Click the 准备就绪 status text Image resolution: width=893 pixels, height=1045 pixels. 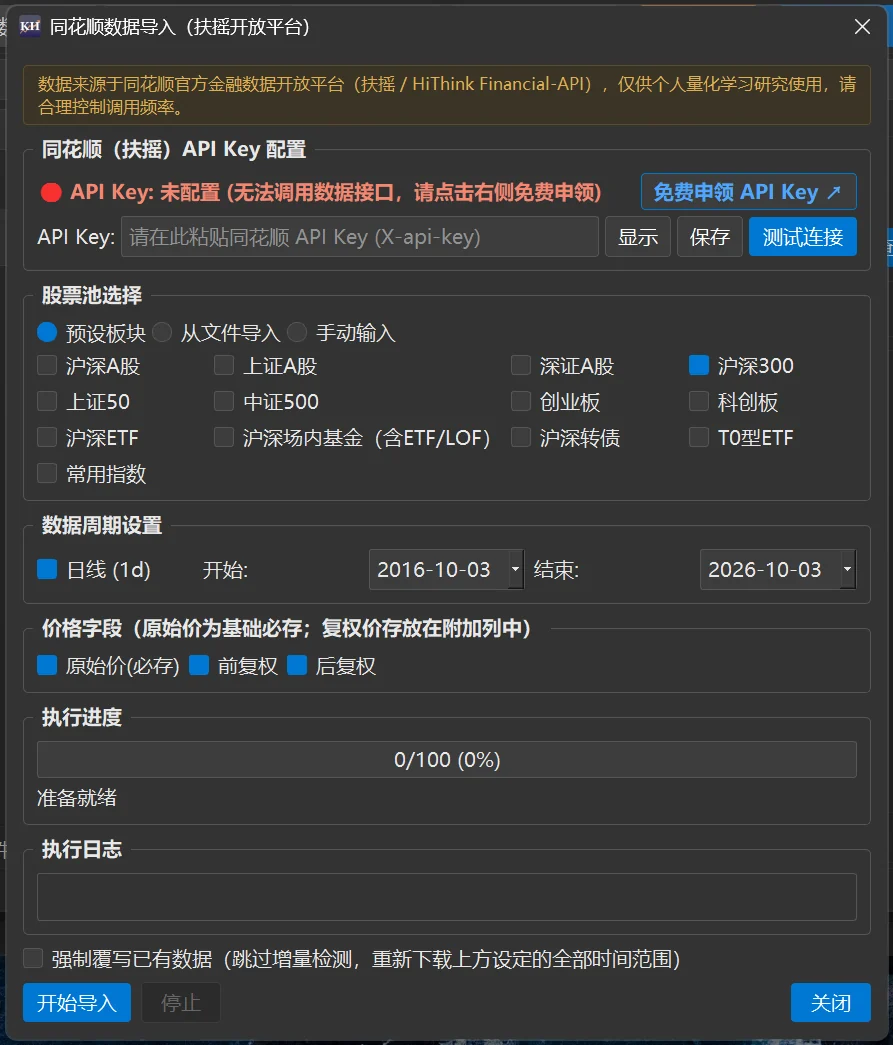tap(77, 798)
